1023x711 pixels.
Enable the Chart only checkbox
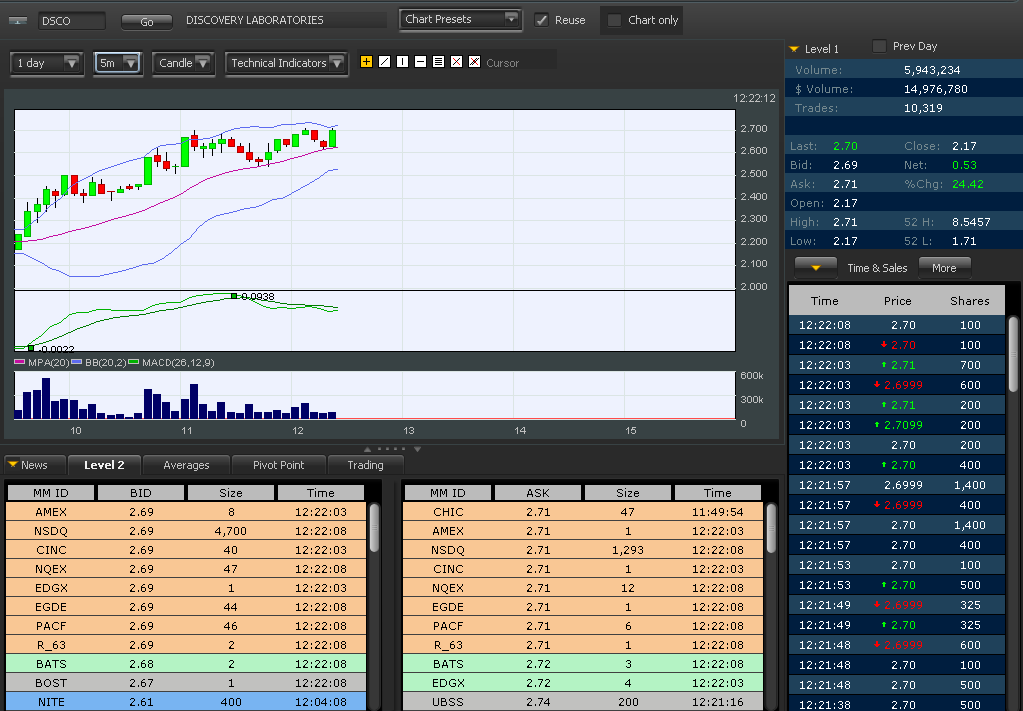pyautogui.click(x=615, y=20)
